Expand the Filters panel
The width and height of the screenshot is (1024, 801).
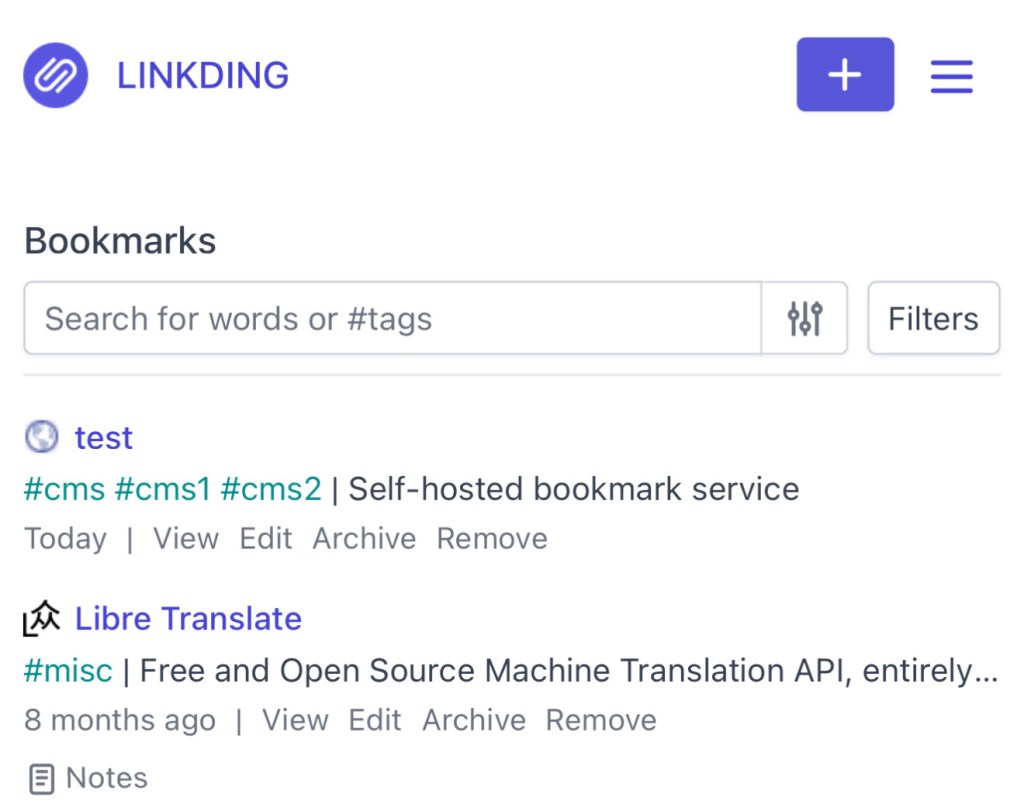click(x=933, y=319)
